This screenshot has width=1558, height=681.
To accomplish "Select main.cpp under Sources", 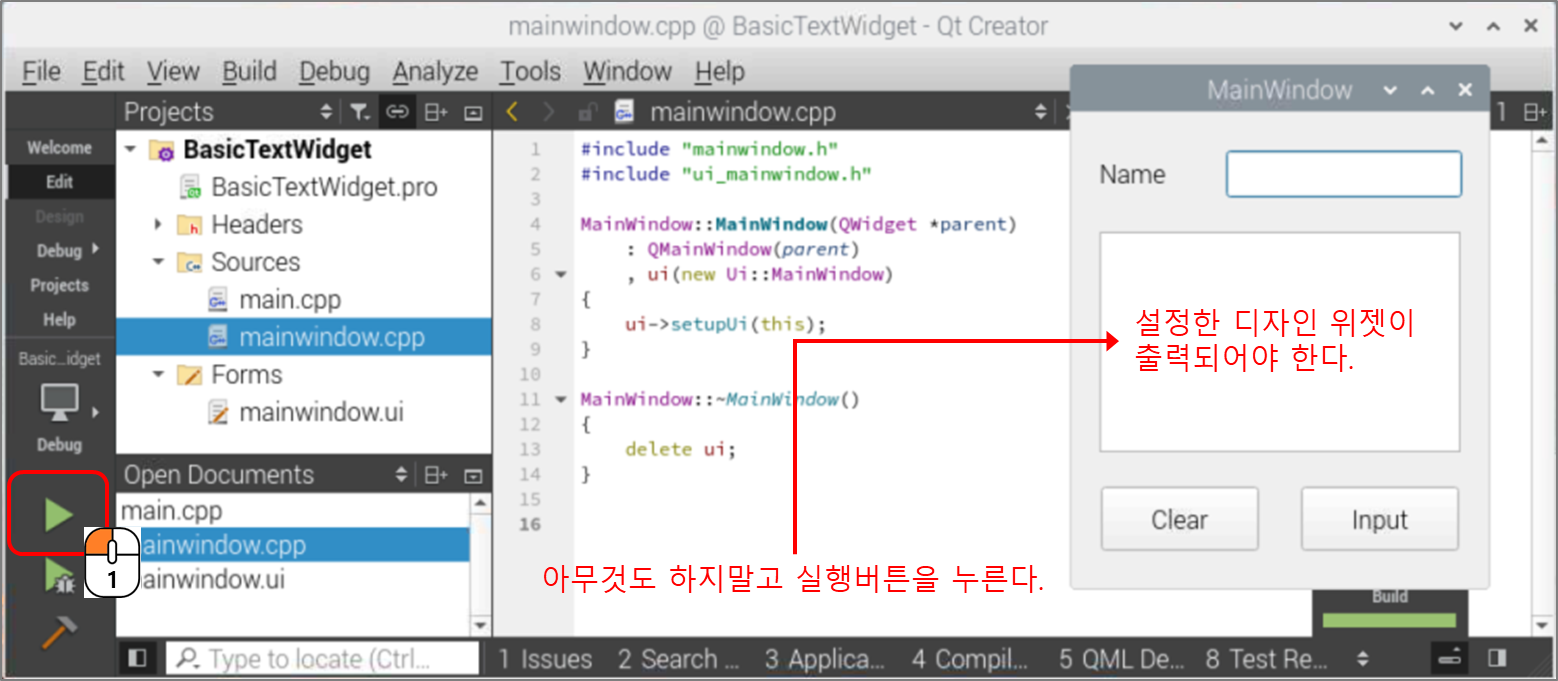I will [289, 299].
